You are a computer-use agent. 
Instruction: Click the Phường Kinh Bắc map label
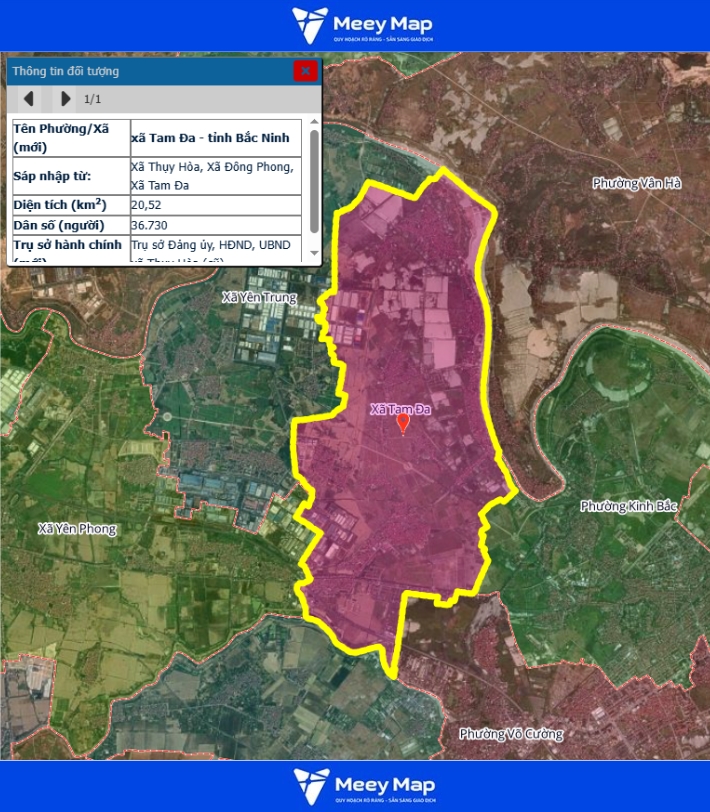629,506
